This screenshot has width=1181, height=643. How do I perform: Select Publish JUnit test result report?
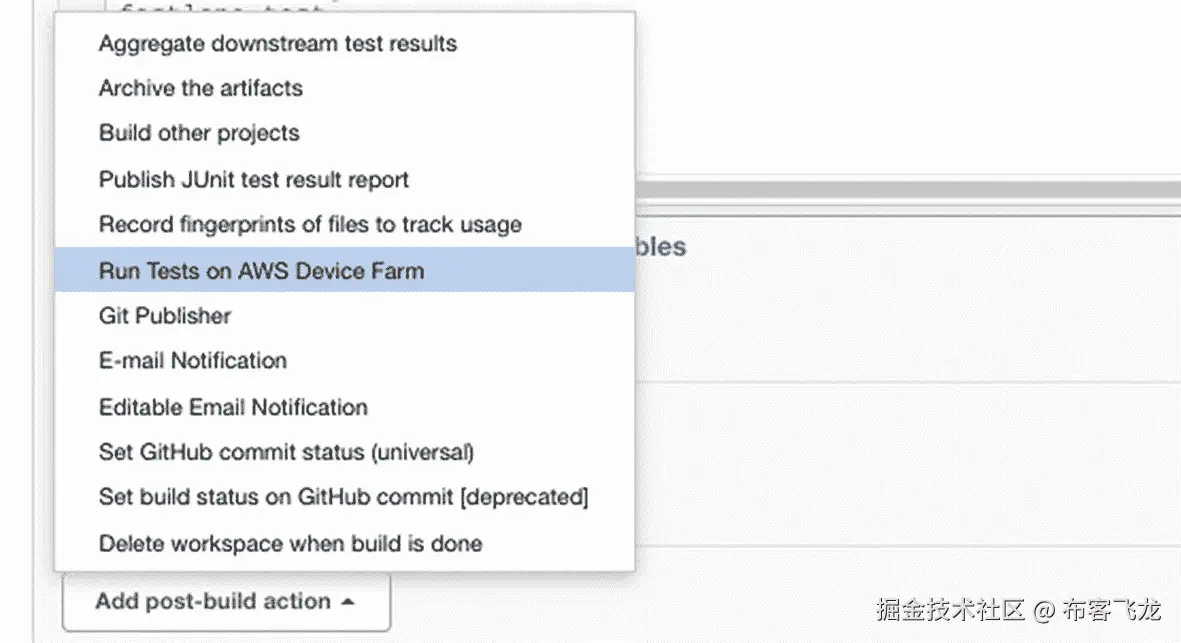[253, 180]
